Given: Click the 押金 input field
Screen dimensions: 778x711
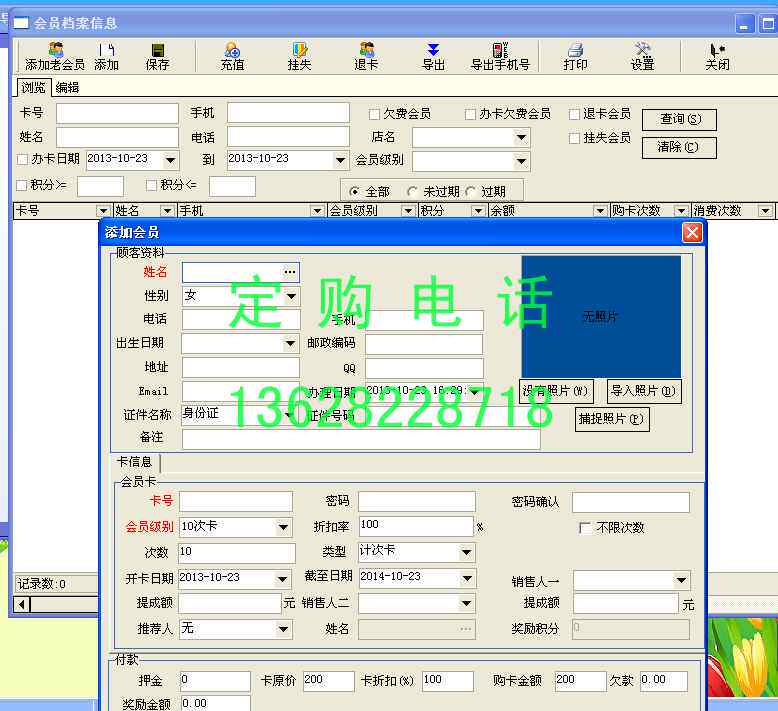Looking at the screenshot, I should point(215,681).
